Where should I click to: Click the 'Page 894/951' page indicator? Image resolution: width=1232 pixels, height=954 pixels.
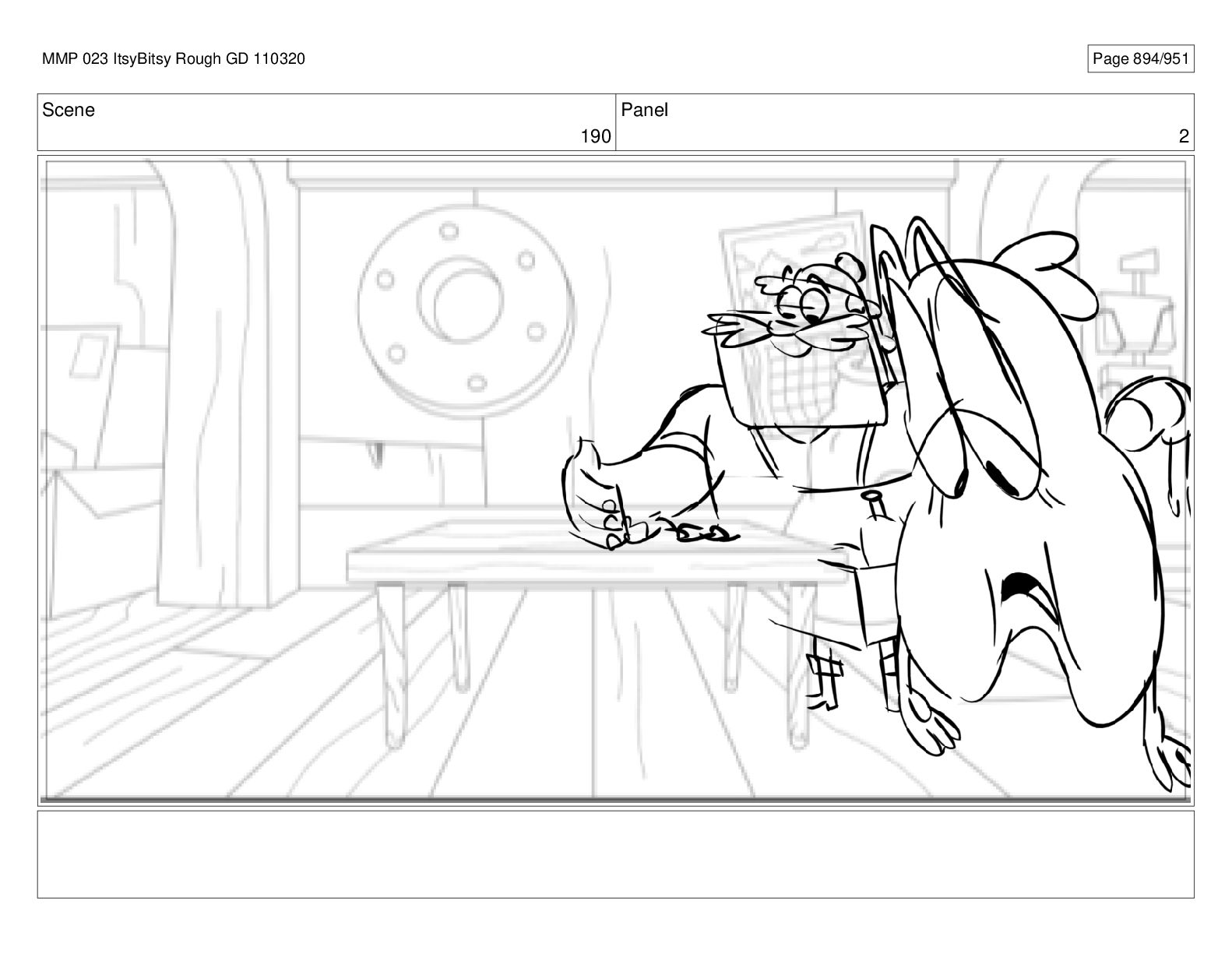[1140, 59]
